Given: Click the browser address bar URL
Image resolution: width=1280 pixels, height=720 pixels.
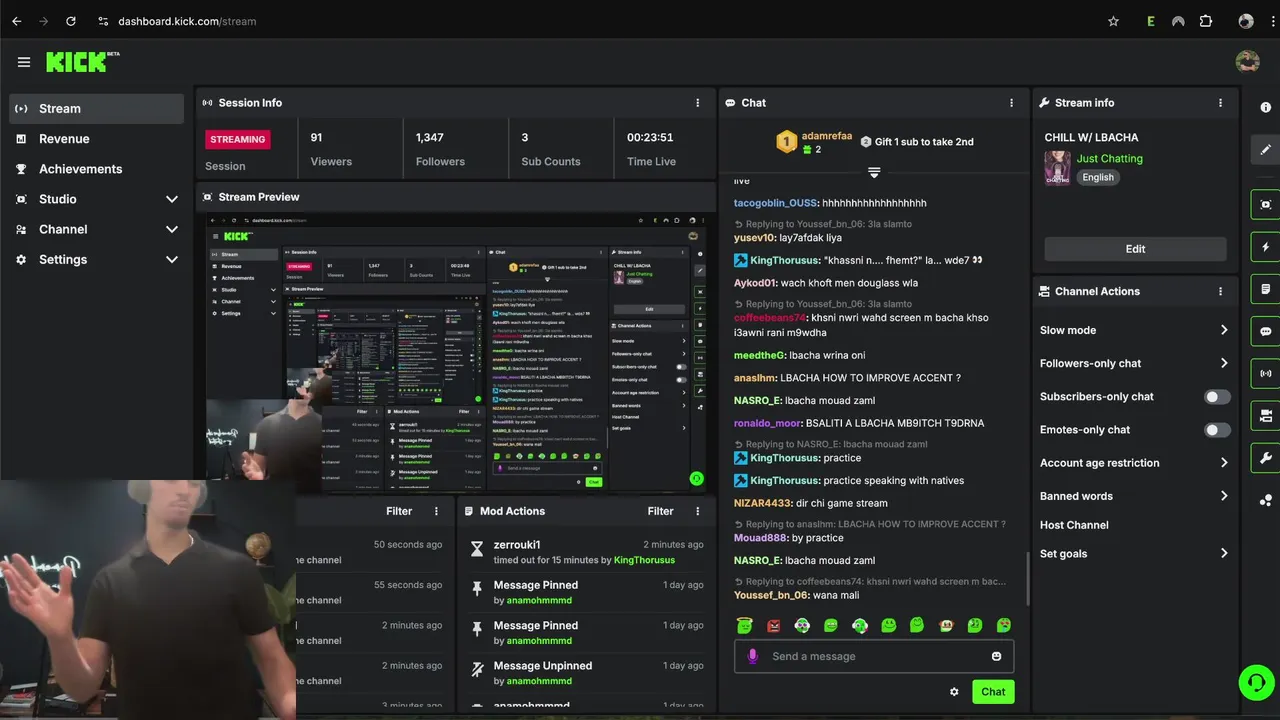Looking at the screenshot, I should click(x=187, y=21).
